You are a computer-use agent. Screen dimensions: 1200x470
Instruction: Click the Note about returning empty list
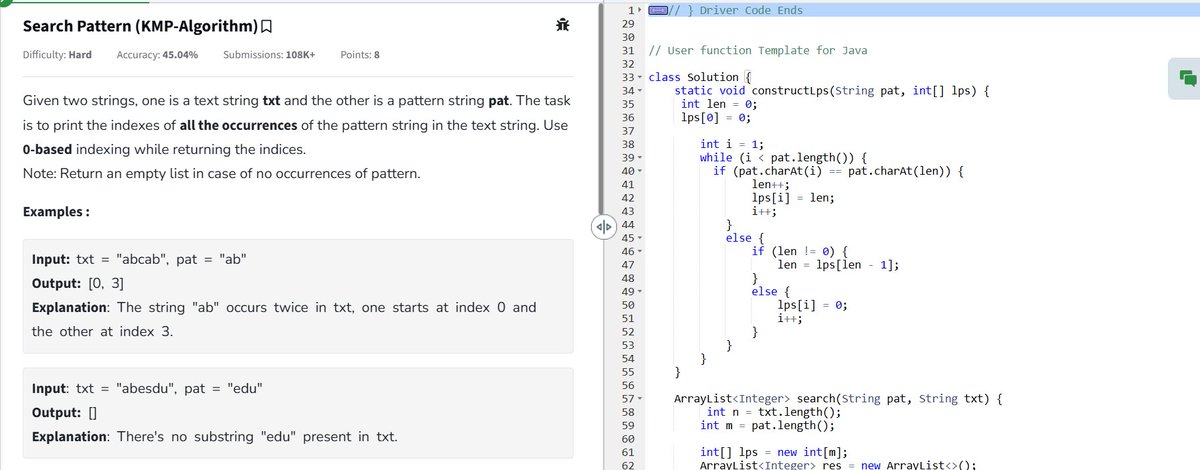tap(221, 174)
